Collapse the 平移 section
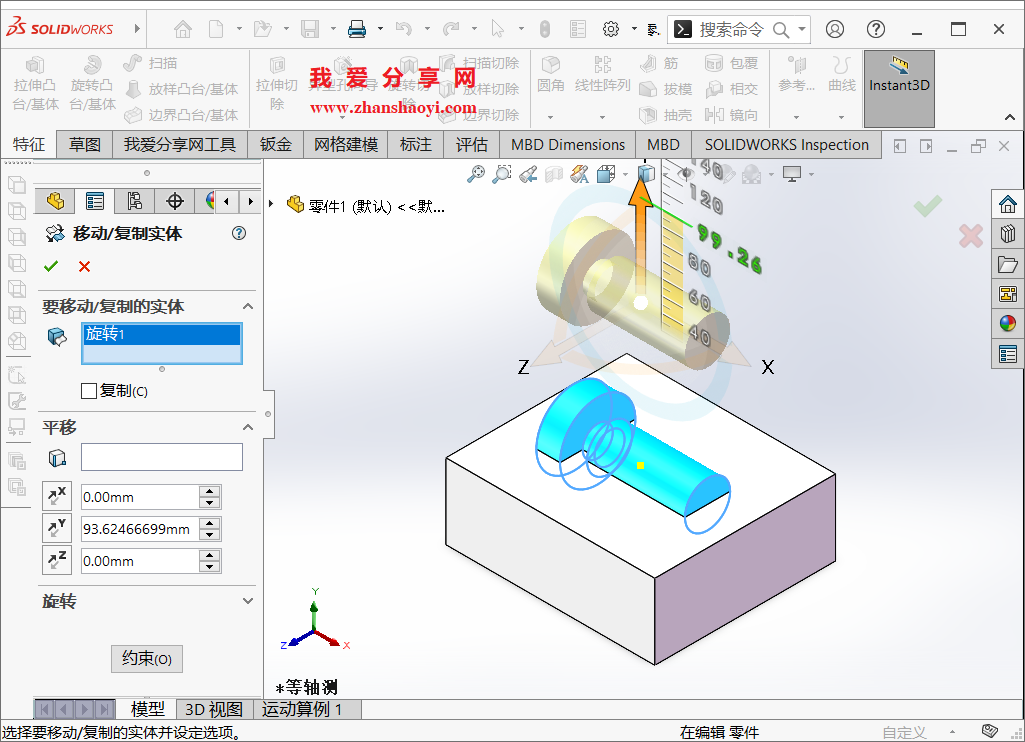 tap(249, 427)
